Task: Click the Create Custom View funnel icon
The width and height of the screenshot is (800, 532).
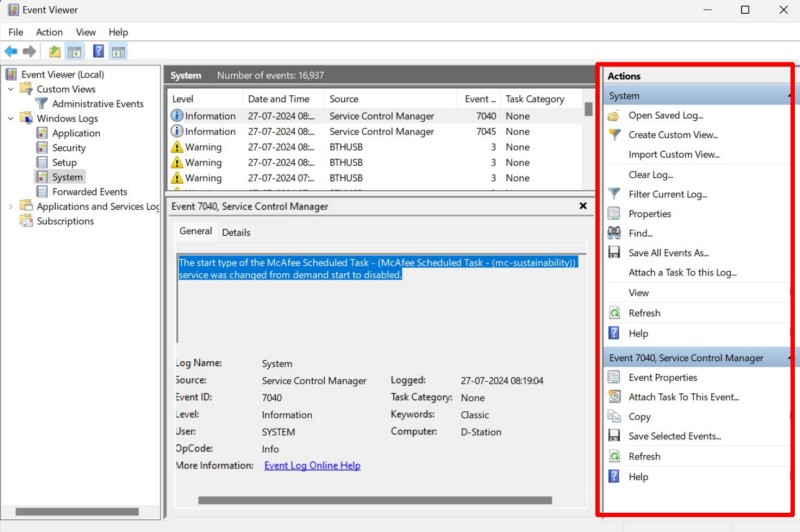Action: click(x=614, y=135)
